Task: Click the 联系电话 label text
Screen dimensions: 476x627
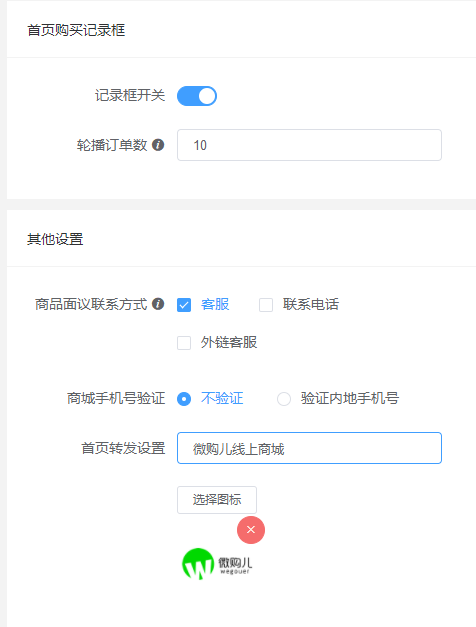Action: point(311,305)
